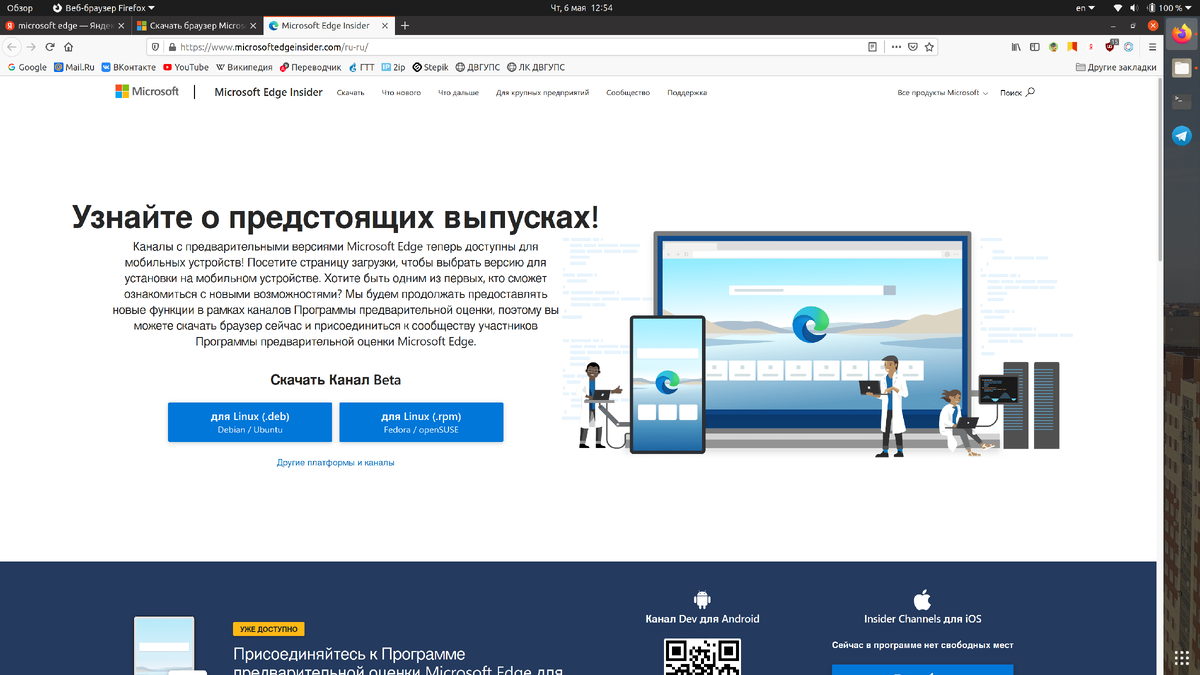Click Microsoft Edge Insider header link

point(268,92)
